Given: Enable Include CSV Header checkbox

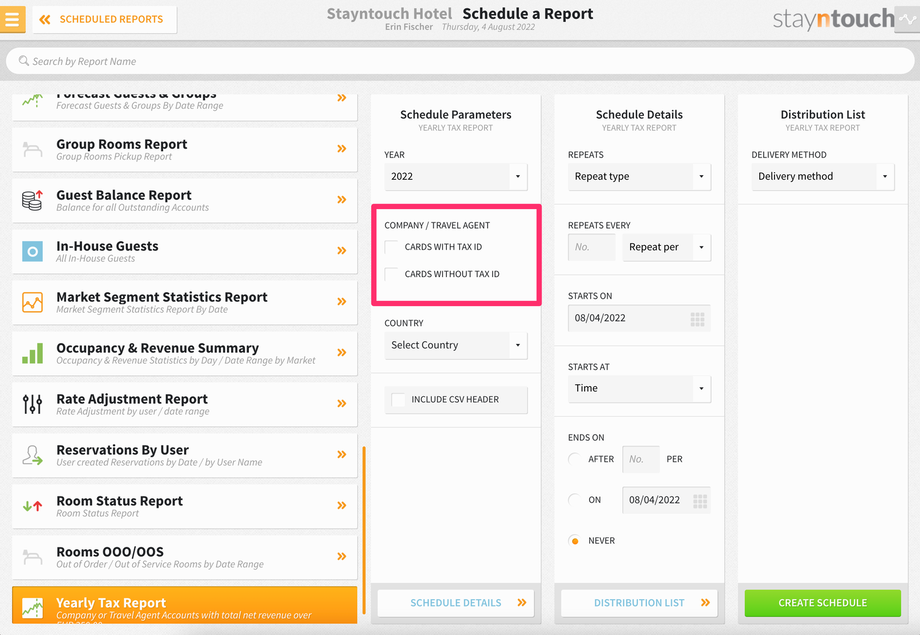Looking at the screenshot, I should (x=398, y=400).
